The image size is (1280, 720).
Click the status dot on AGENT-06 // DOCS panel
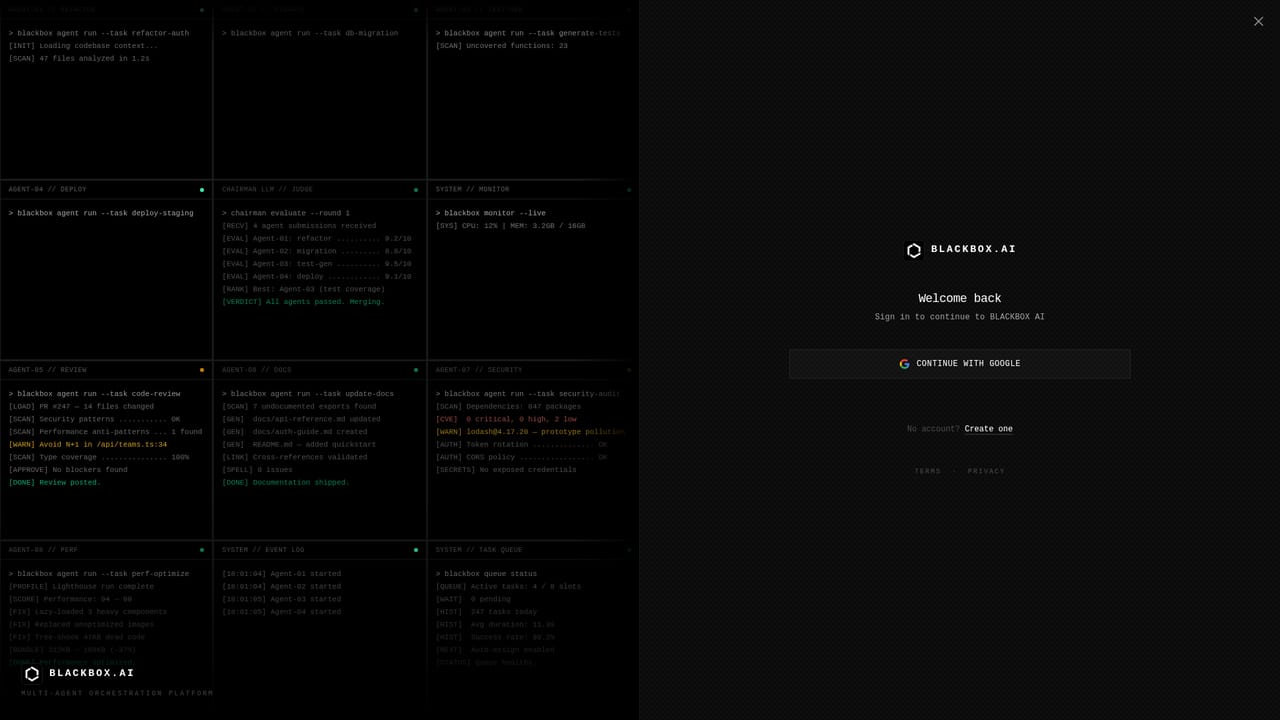pos(416,370)
